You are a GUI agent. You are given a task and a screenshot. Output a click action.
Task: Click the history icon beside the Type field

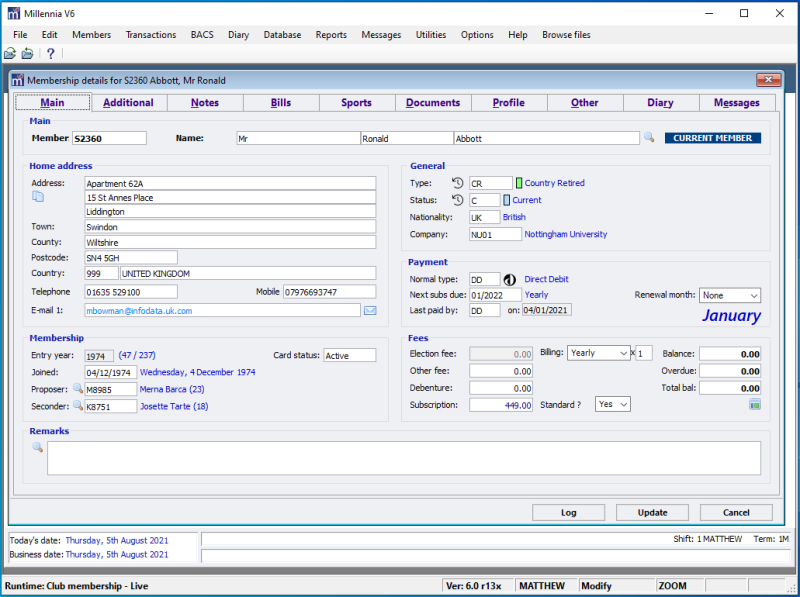[x=459, y=183]
